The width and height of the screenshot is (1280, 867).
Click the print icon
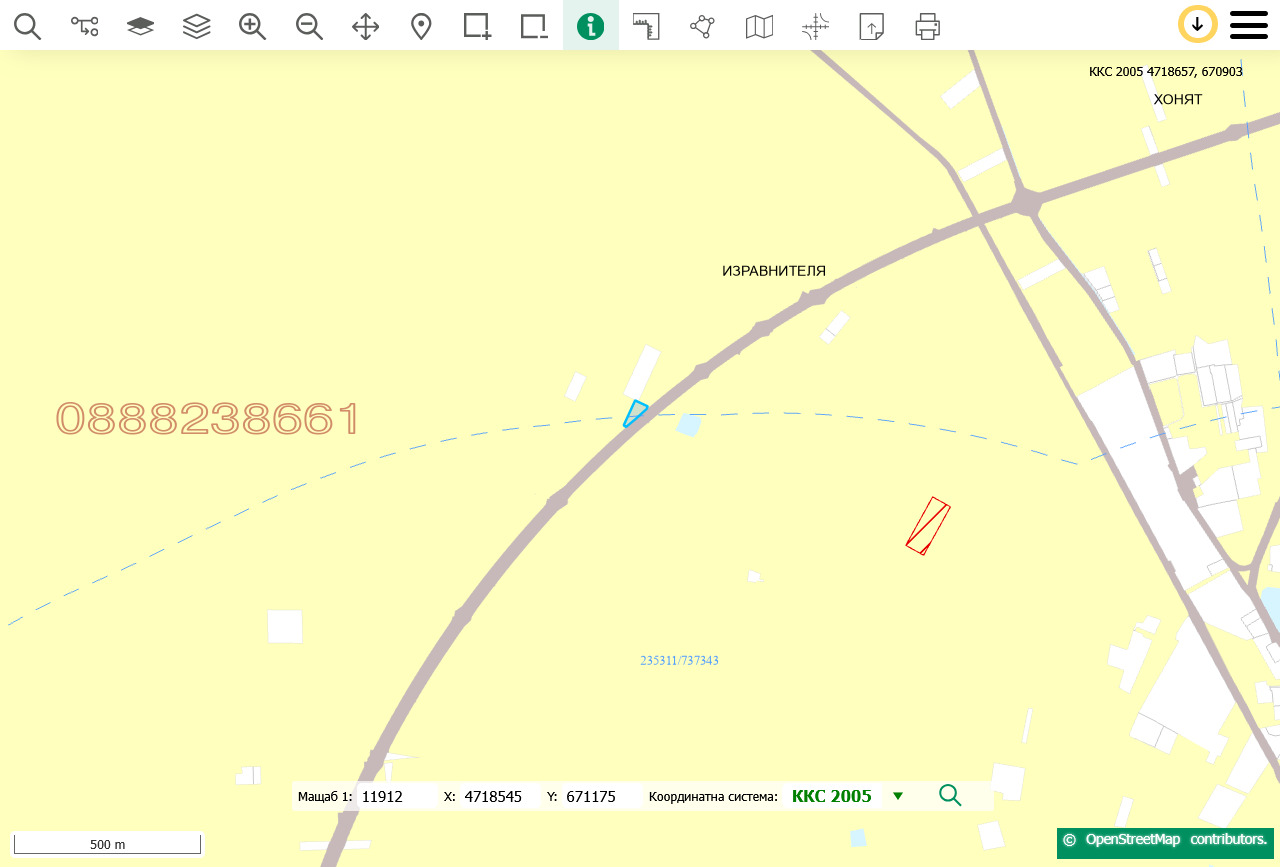927,26
